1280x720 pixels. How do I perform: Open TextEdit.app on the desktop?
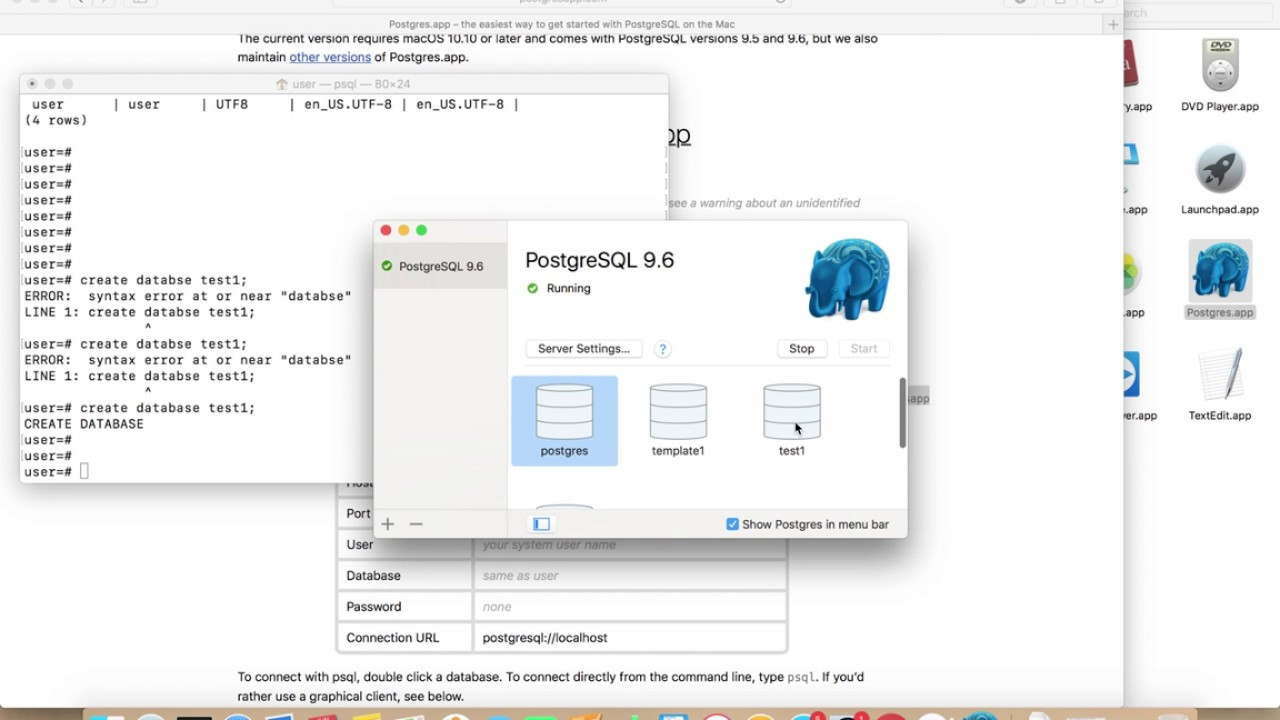point(1219,385)
